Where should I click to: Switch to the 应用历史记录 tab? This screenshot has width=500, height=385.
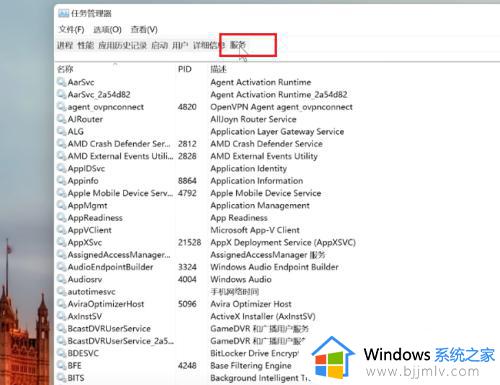pyautogui.click(x=122, y=45)
